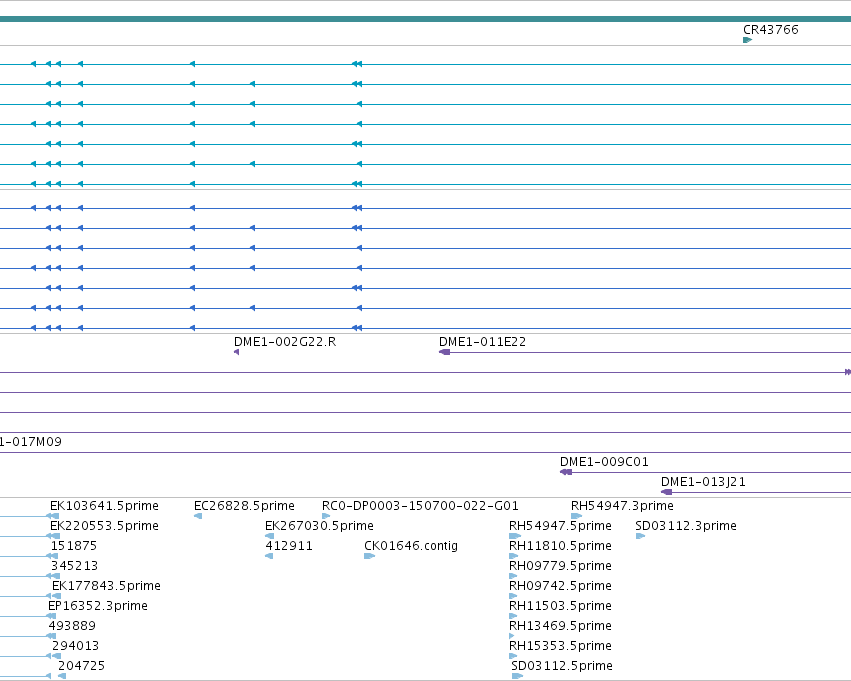Click the RH13469.5prime label
The image size is (851, 681).
pyautogui.click(x=560, y=626)
